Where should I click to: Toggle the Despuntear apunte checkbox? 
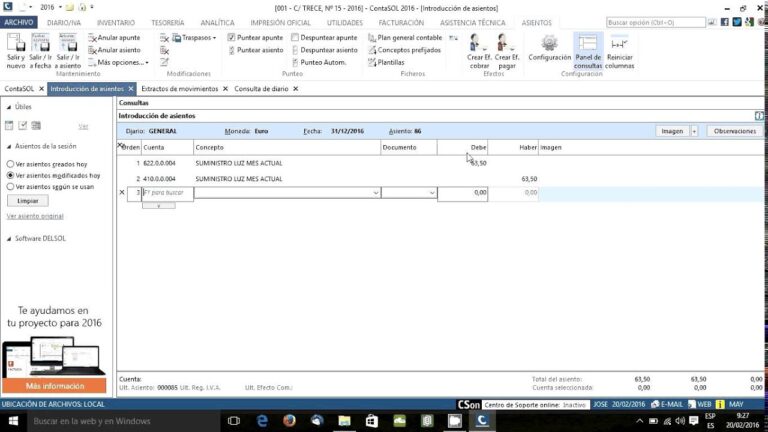coord(295,38)
